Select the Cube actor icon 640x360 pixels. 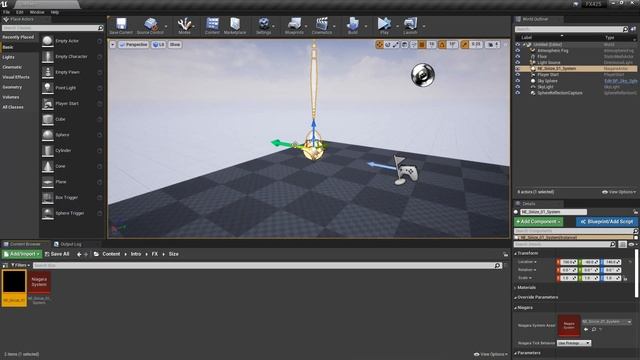tap(48, 119)
